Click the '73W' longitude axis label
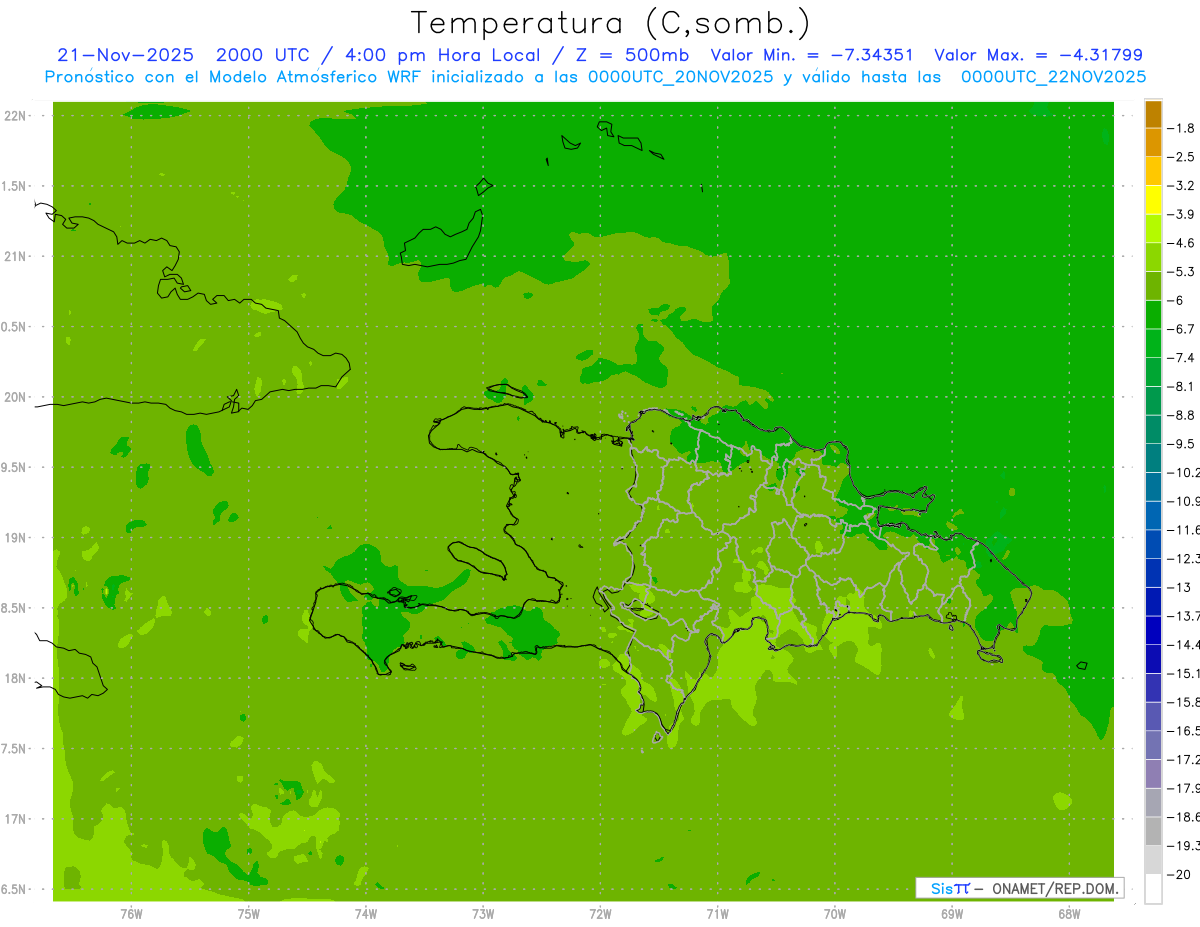 point(483,914)
